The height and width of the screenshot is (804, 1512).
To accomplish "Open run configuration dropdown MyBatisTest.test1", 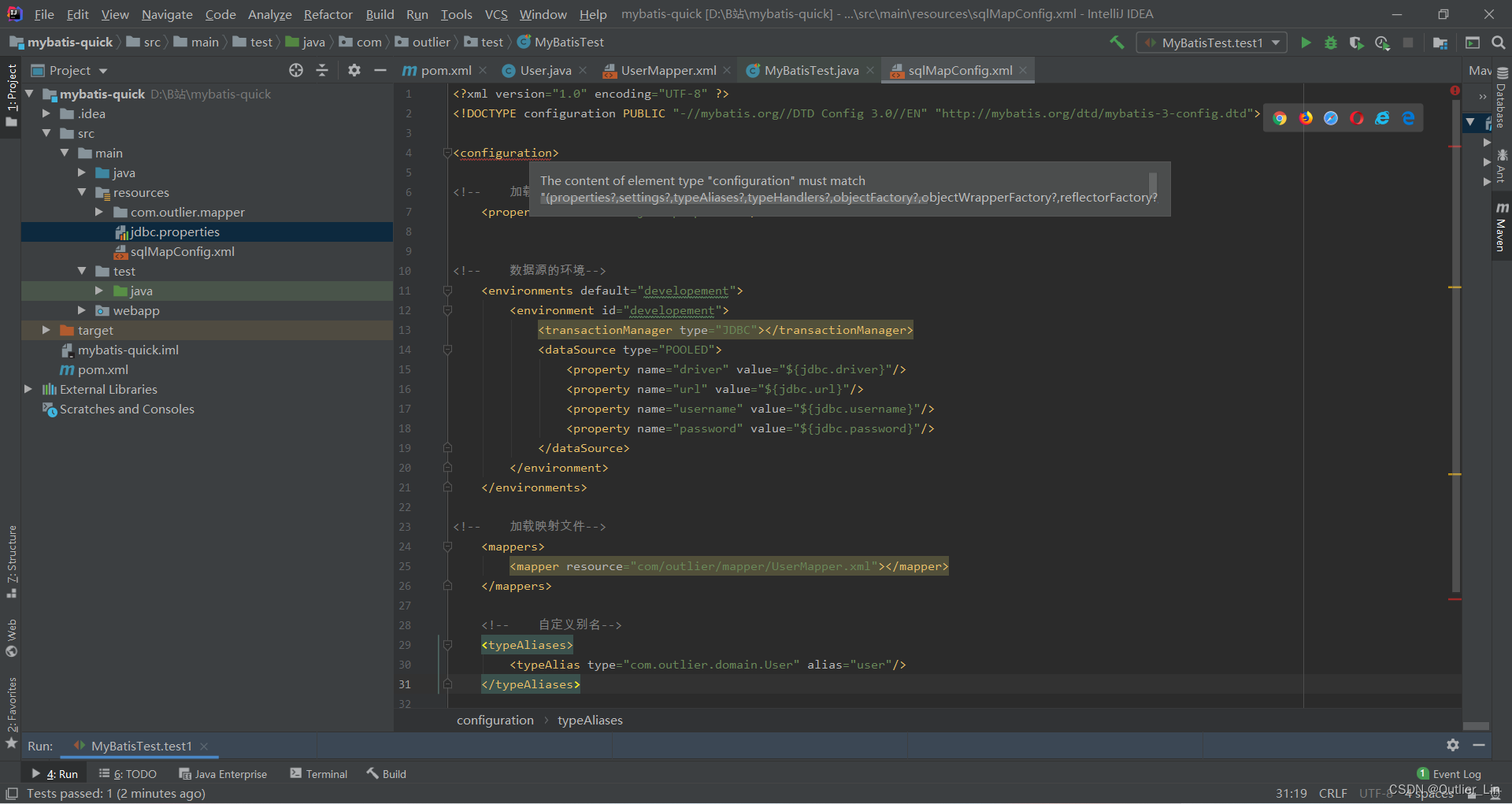I will tap(1212, 43).
